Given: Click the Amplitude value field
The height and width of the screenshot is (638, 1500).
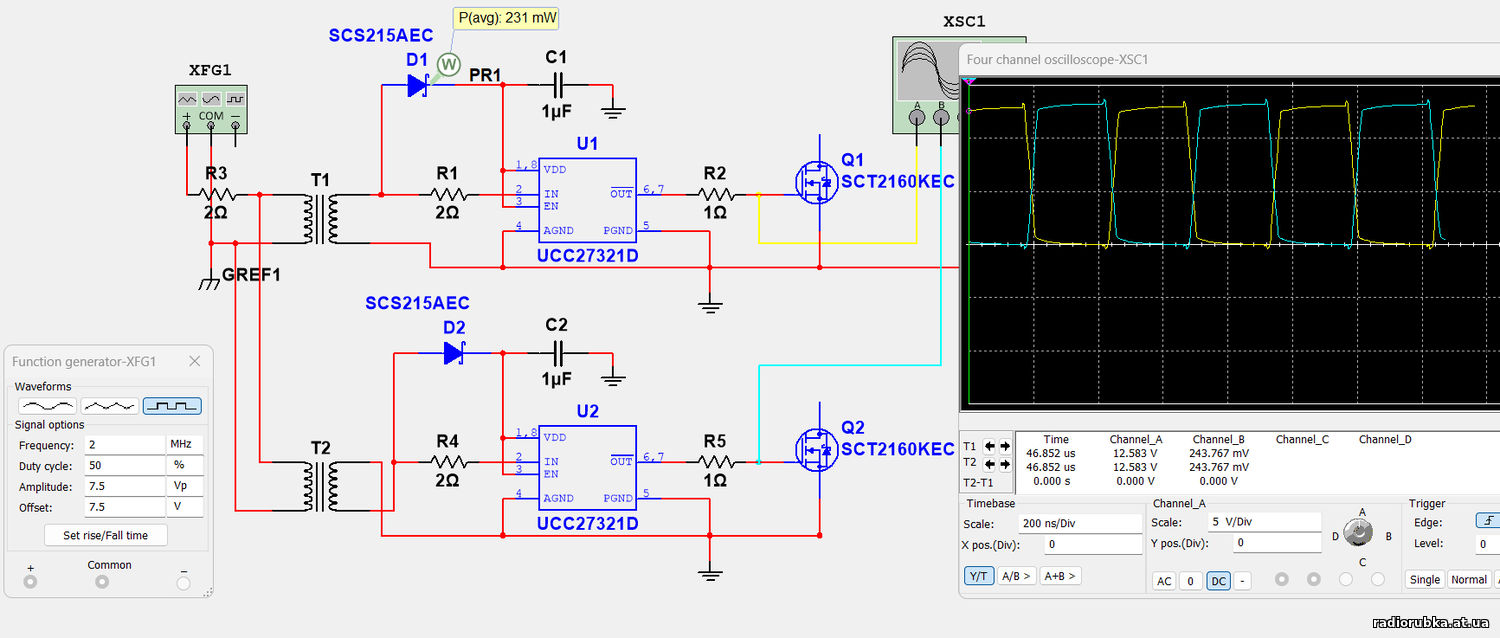Looking at the screenshot, I should tap(125, 487).
